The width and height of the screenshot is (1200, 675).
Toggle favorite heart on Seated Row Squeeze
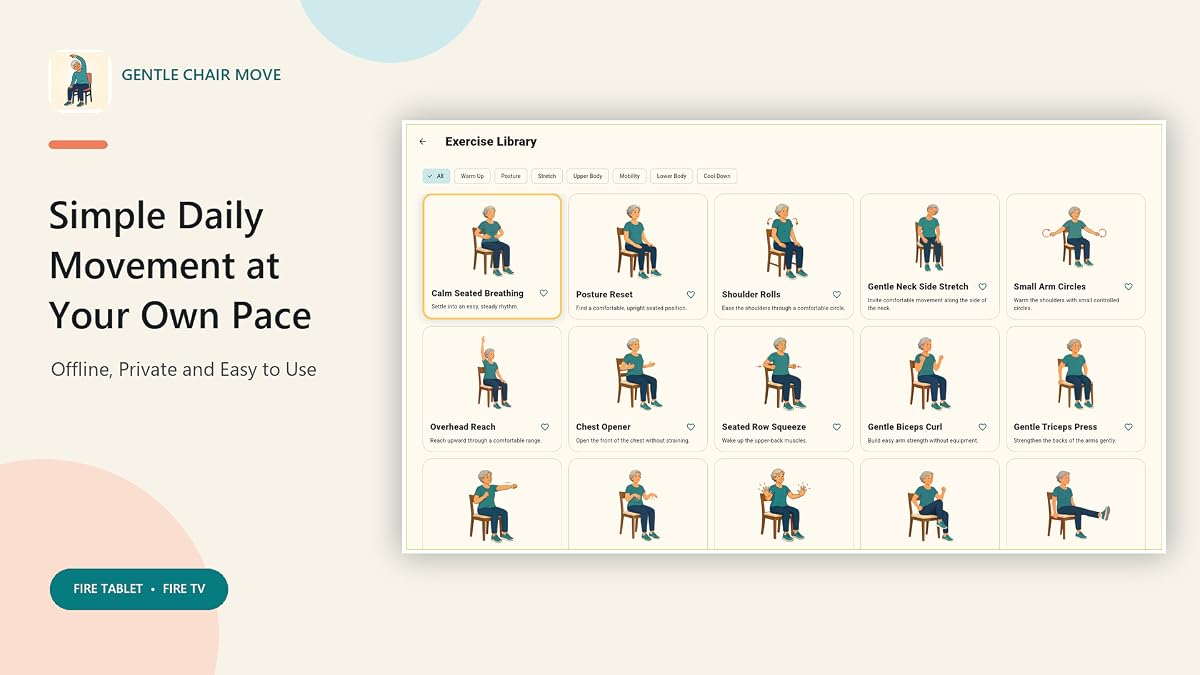836,427
